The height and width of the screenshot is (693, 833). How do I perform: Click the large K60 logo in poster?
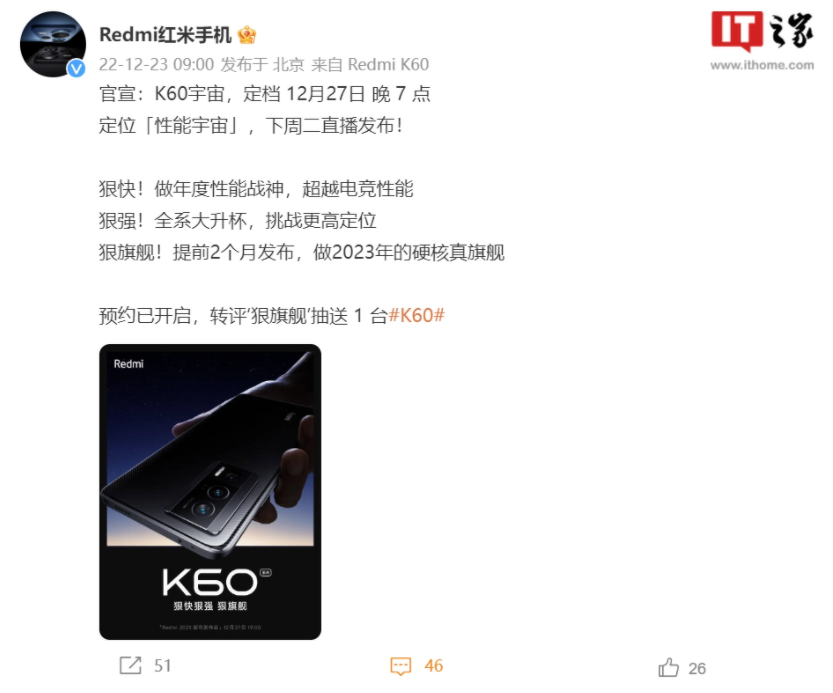tap(210, 582)
